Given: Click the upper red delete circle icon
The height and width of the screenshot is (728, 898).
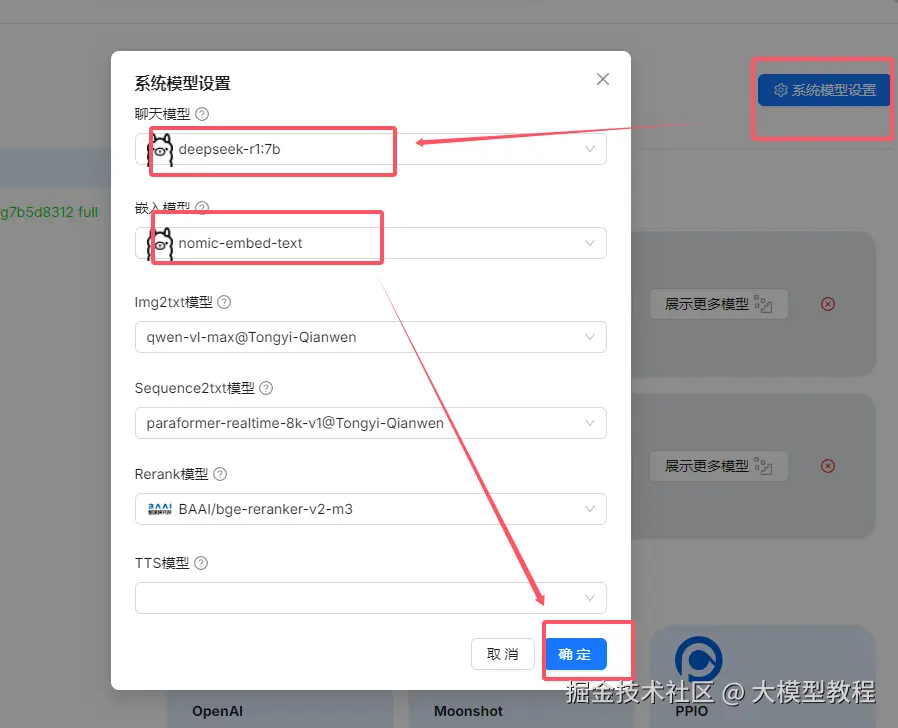Looking at the screenshot, I should coord(828,304).
